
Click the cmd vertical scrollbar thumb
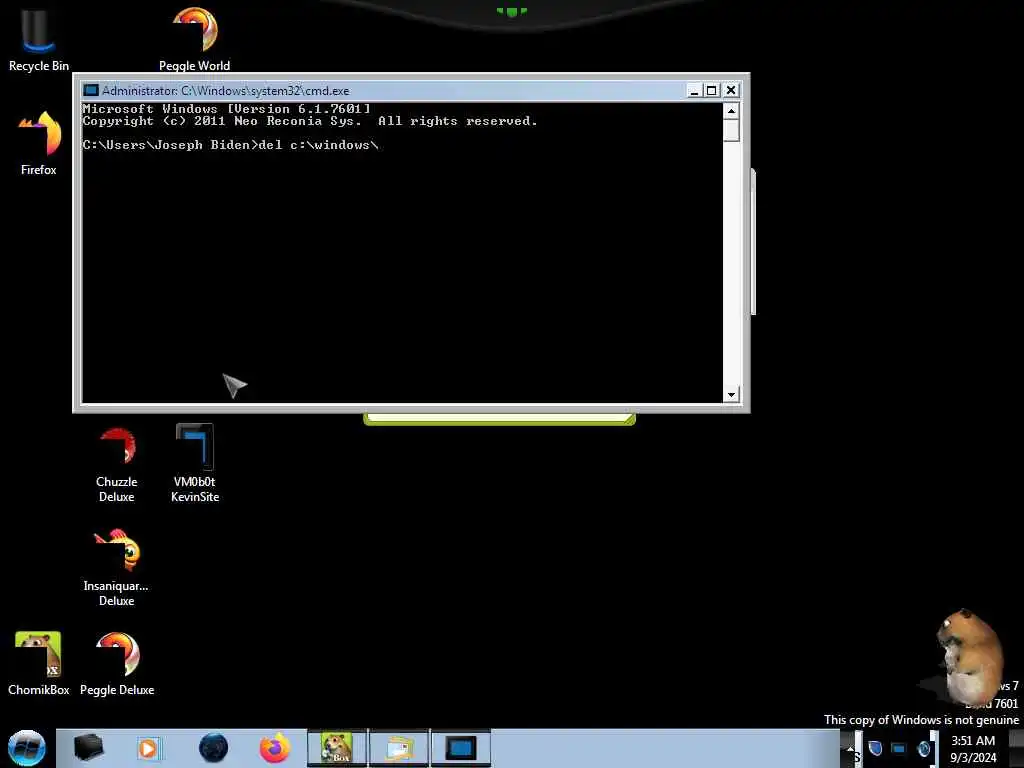tap(731, 131)
